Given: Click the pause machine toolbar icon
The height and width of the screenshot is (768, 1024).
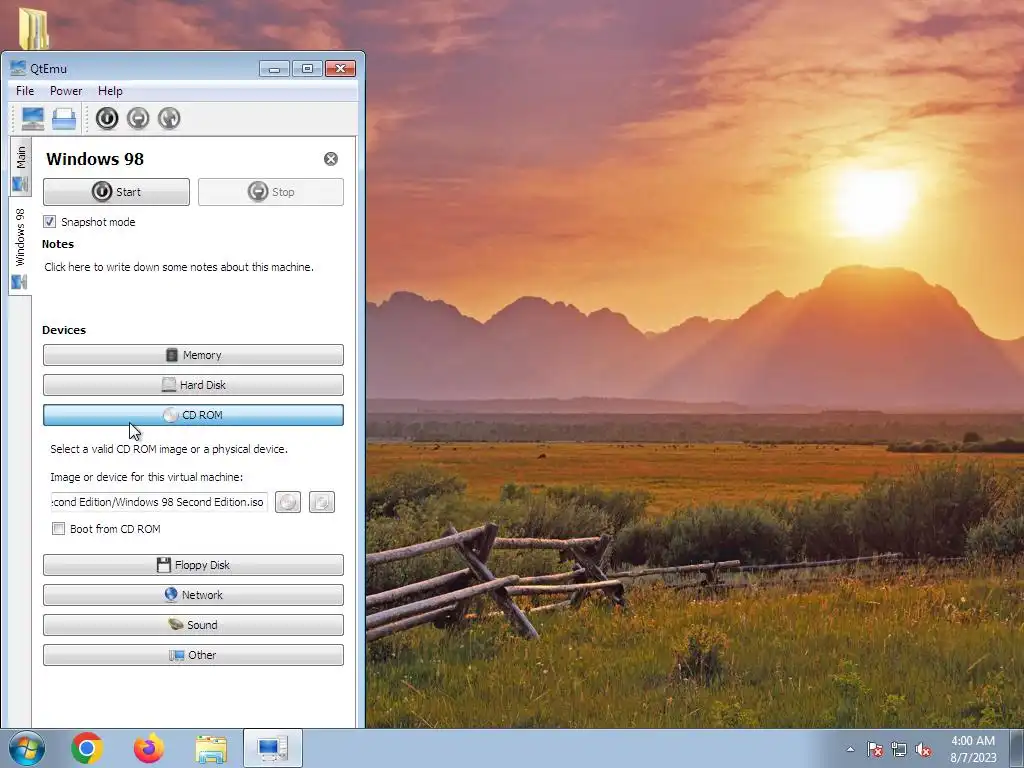Looking at the screenshot, I should tap(138, 118).
